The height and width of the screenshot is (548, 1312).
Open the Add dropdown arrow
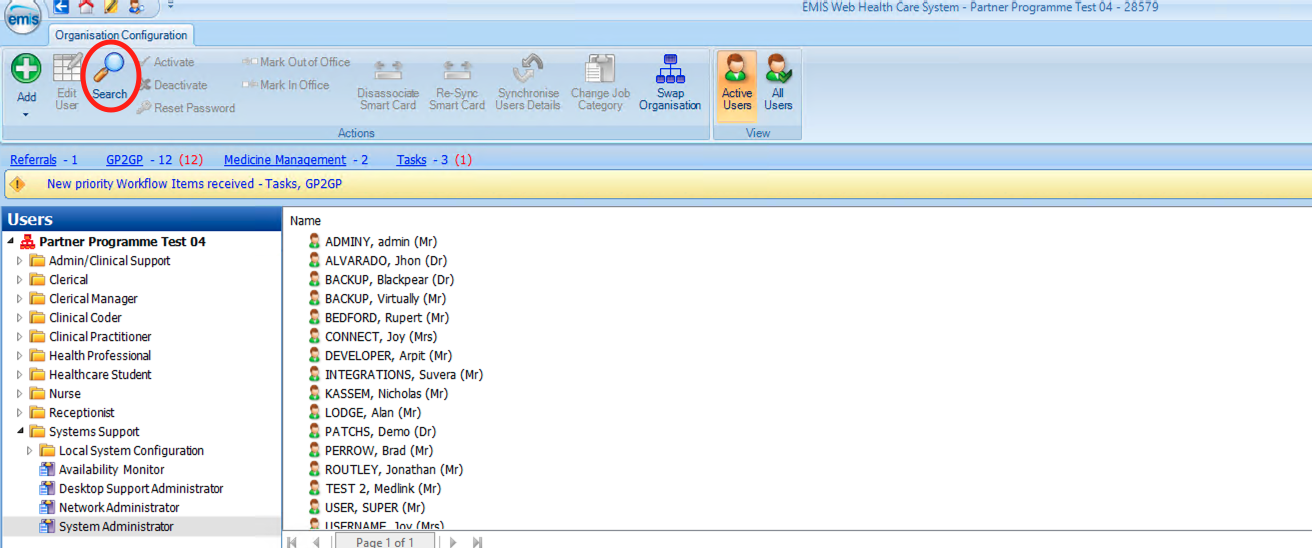coord(26,113)
